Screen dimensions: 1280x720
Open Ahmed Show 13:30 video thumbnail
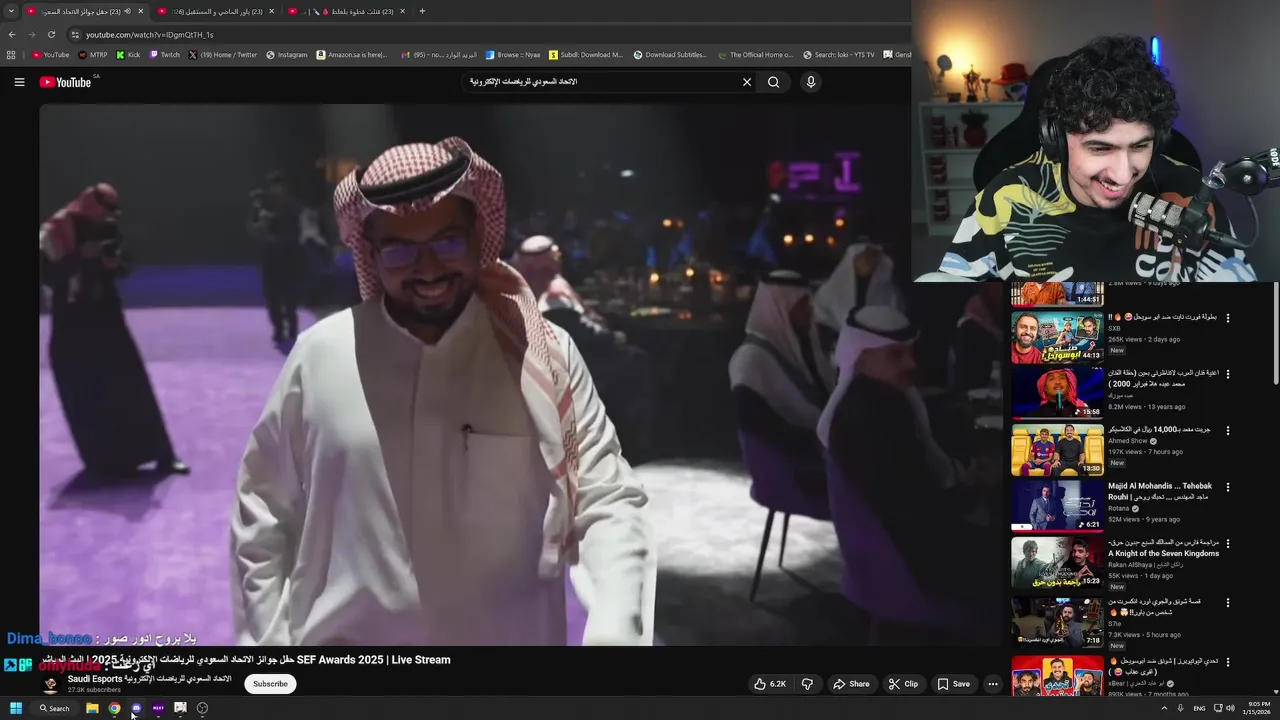click(1057, 450)
